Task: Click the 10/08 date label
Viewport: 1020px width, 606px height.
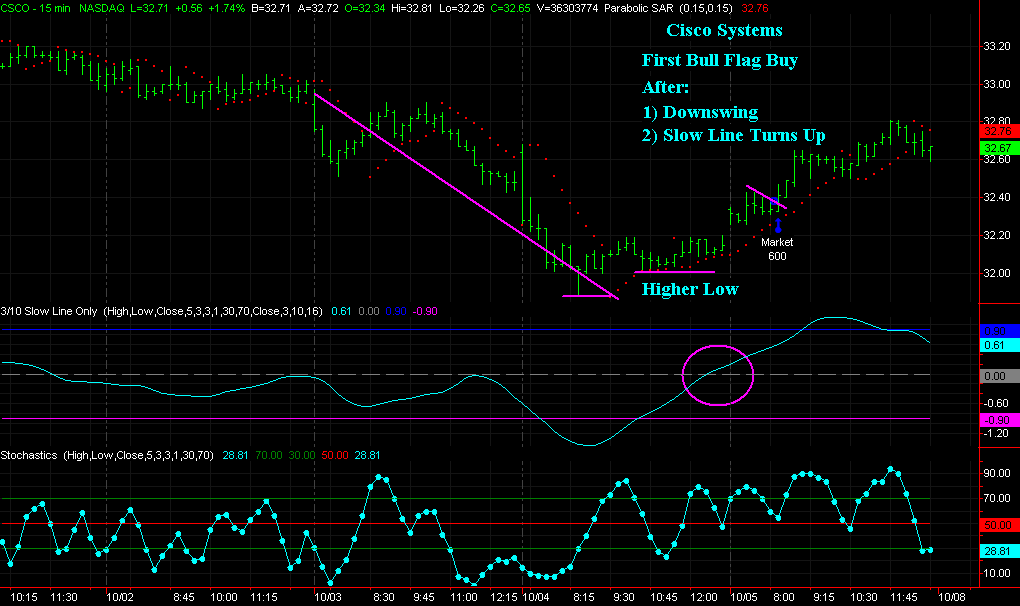Action: click(952, 597)
